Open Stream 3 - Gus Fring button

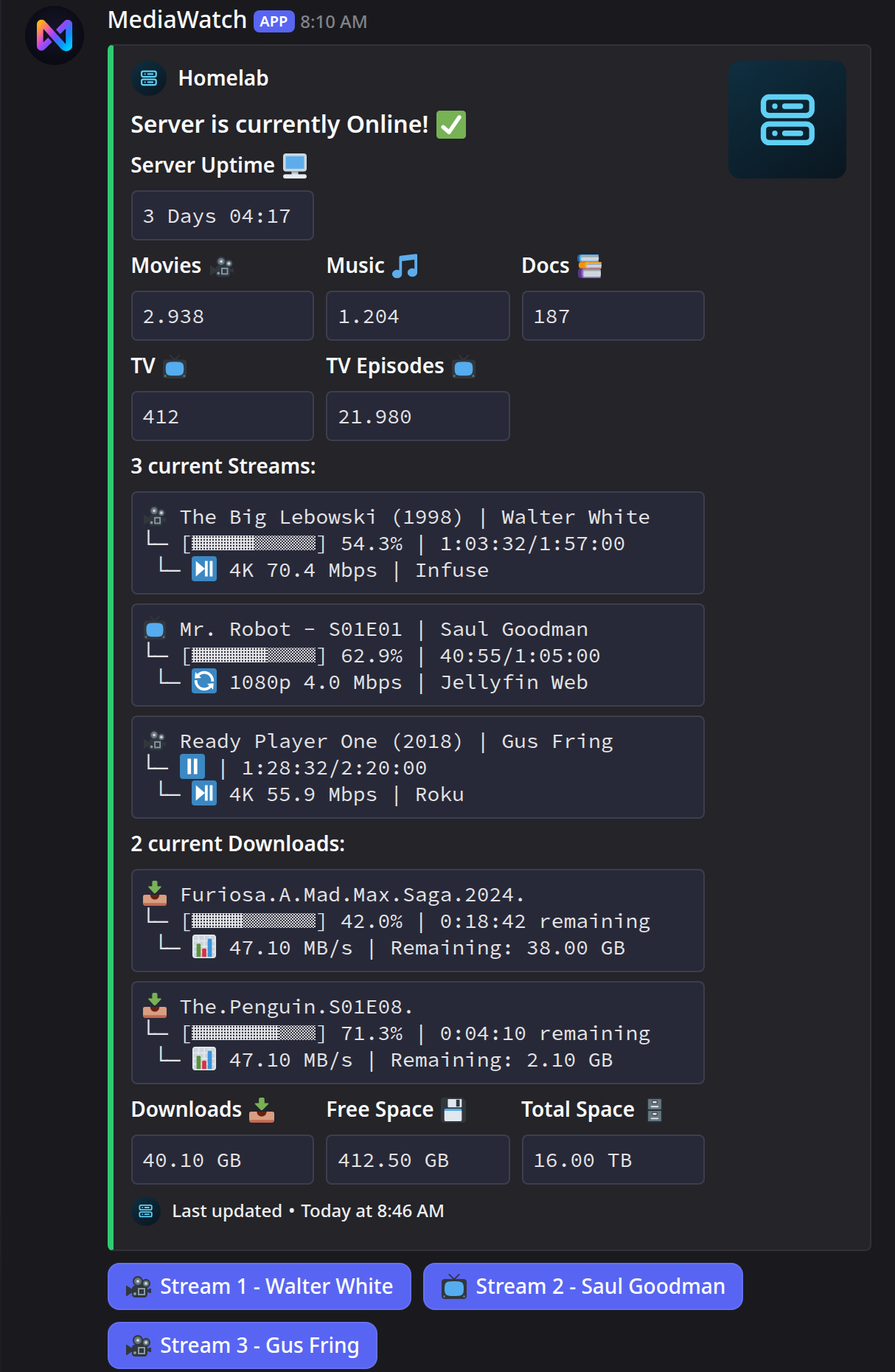pyautogui.click(x=243, y=1345)
